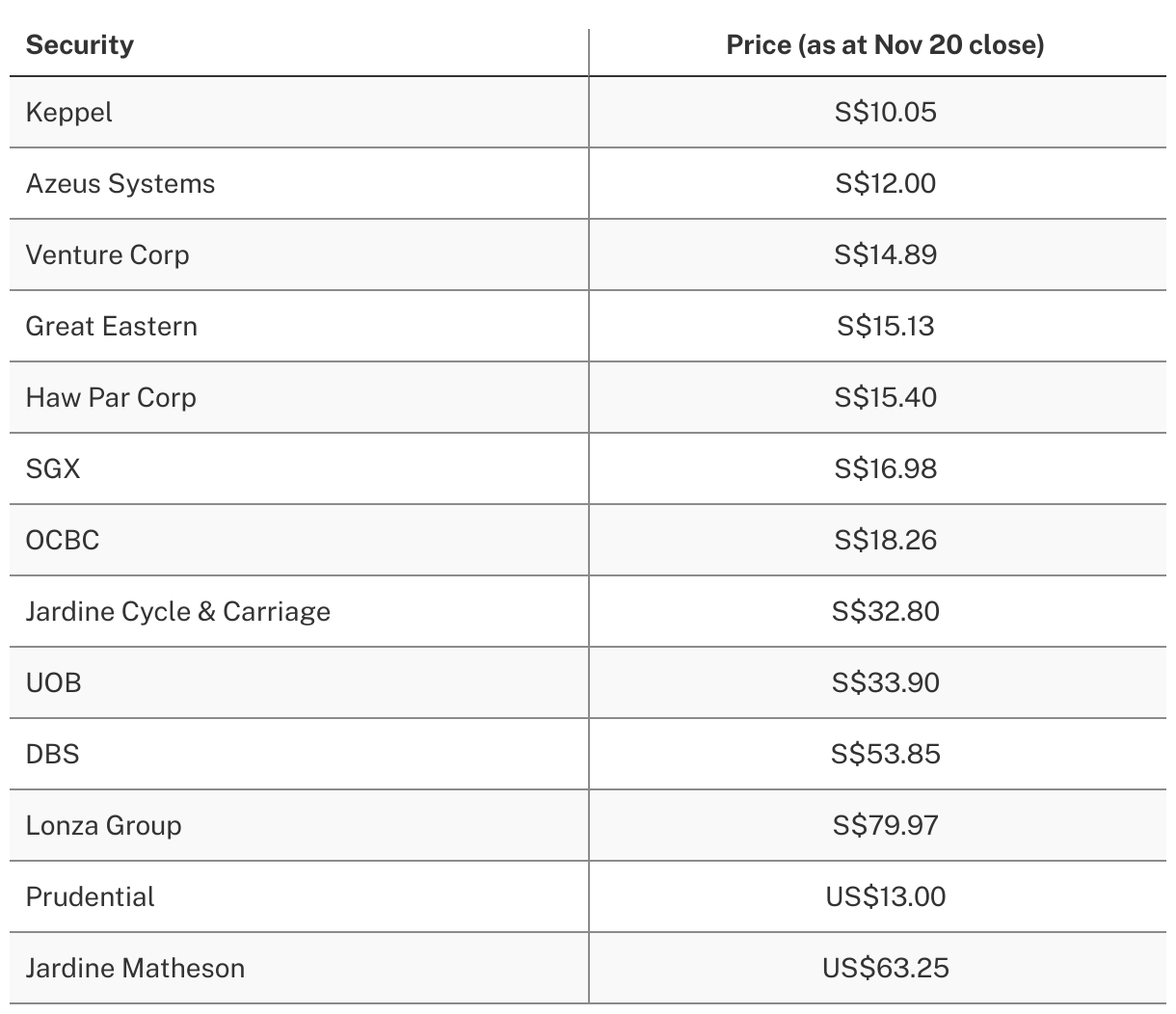Select the US$13.00 price cell
Viewport: 1176px width, 1014px height.
[x=885, y=897]
